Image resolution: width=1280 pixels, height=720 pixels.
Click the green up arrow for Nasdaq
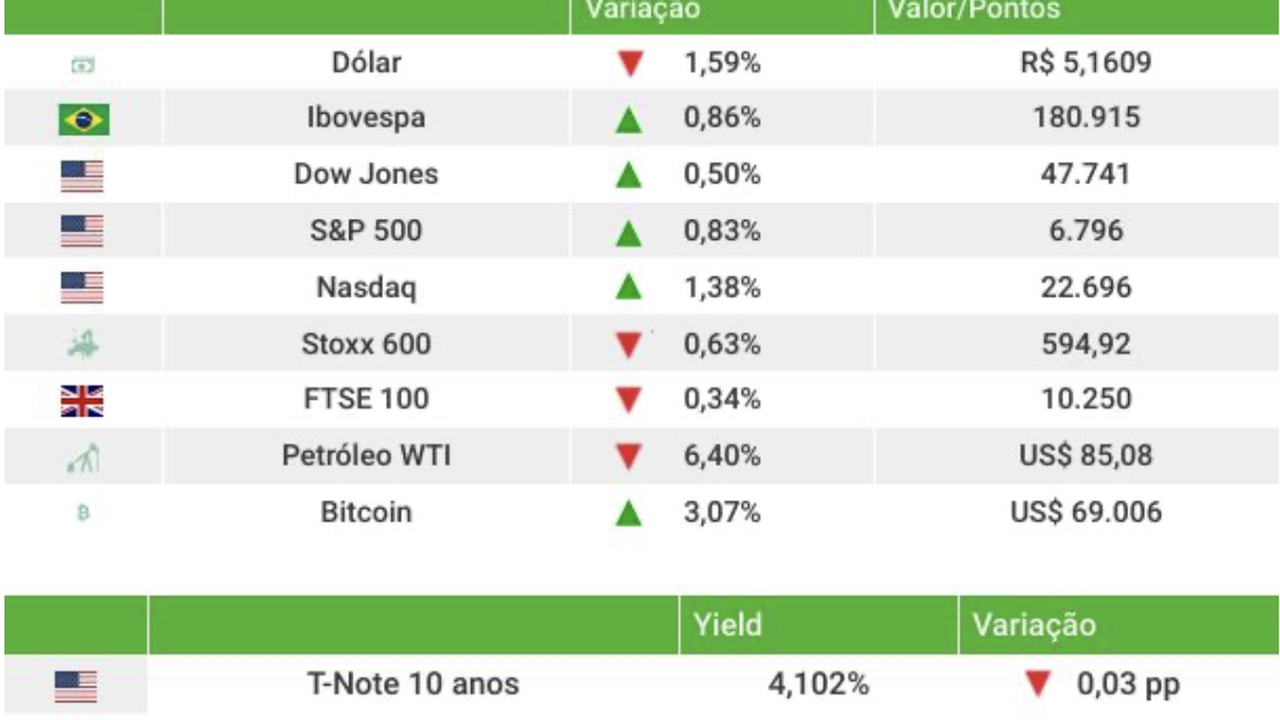coord(628,288)
